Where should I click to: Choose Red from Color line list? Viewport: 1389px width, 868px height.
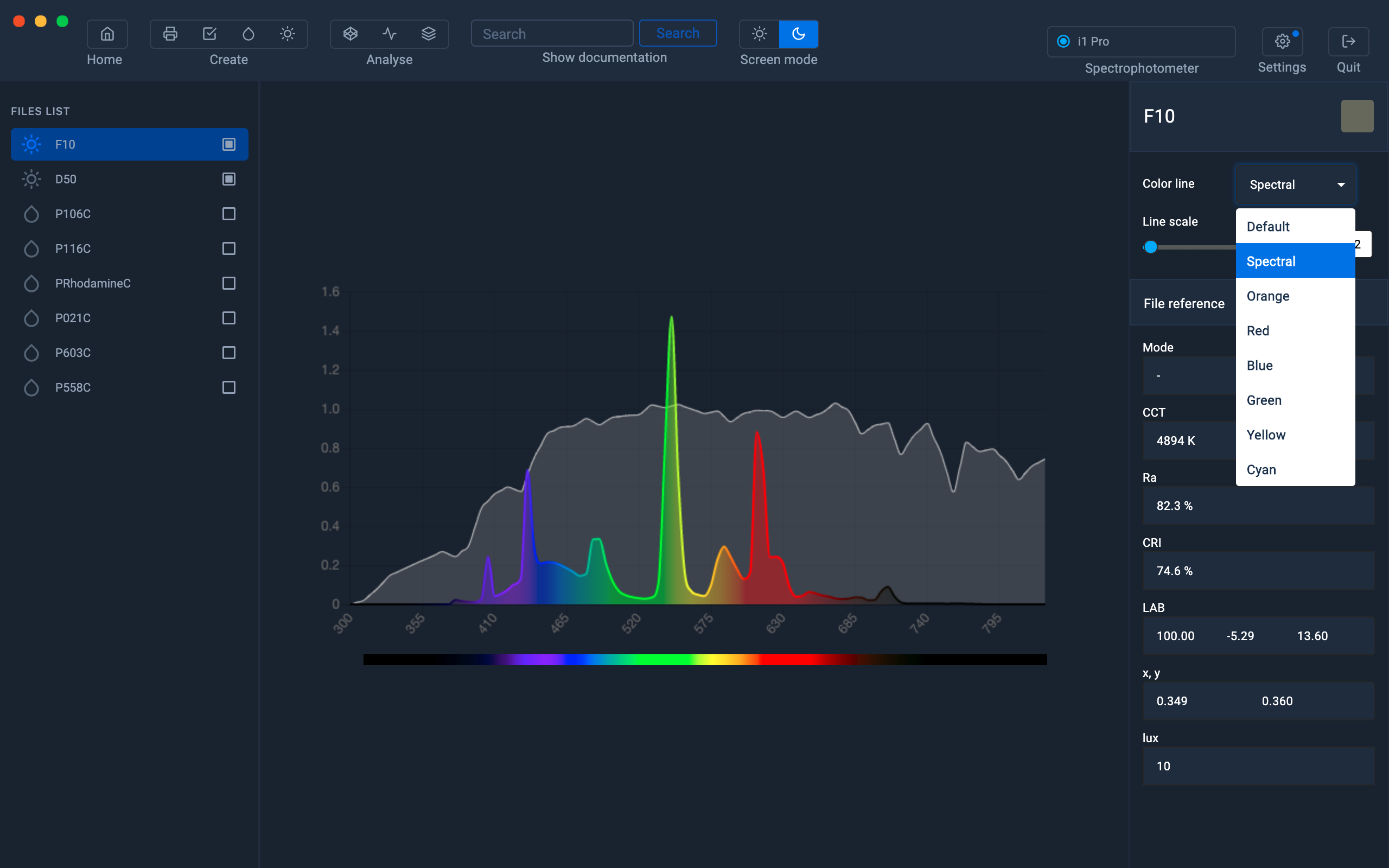click(1296, 331)
